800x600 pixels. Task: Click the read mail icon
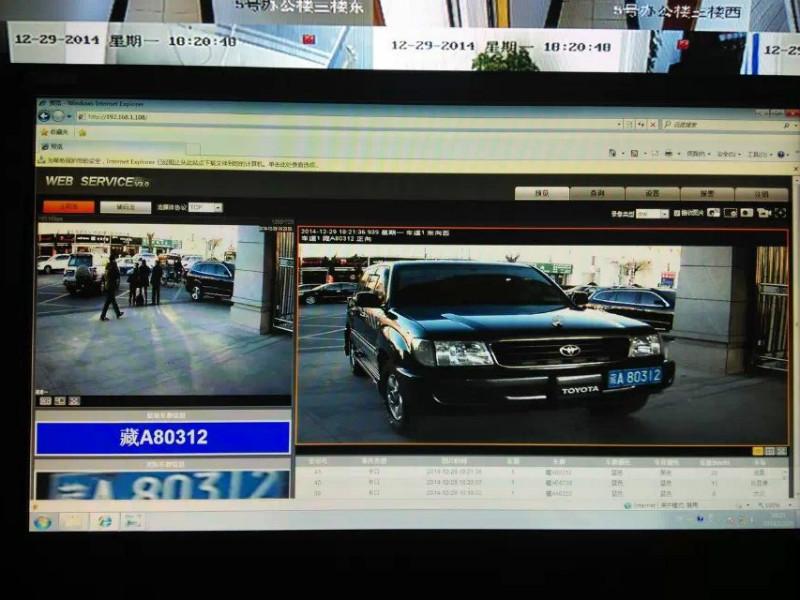(655, 154)
